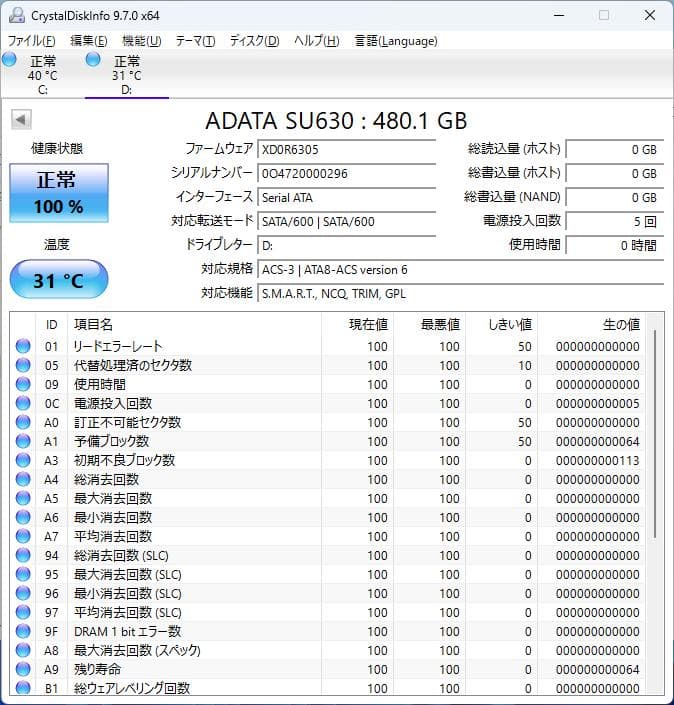Click the previous disk arrow button

(21, 120)
